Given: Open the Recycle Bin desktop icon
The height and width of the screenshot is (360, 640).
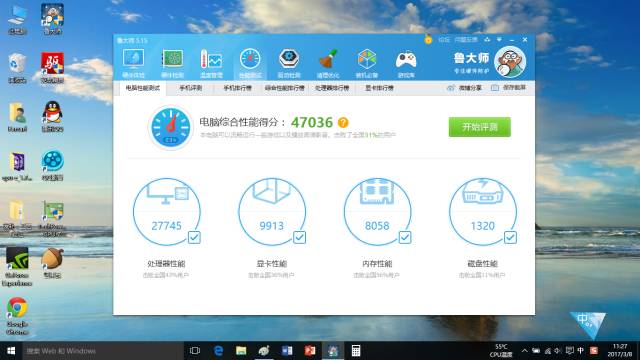Looking at the screenshot, I should (x=17, y=68).
